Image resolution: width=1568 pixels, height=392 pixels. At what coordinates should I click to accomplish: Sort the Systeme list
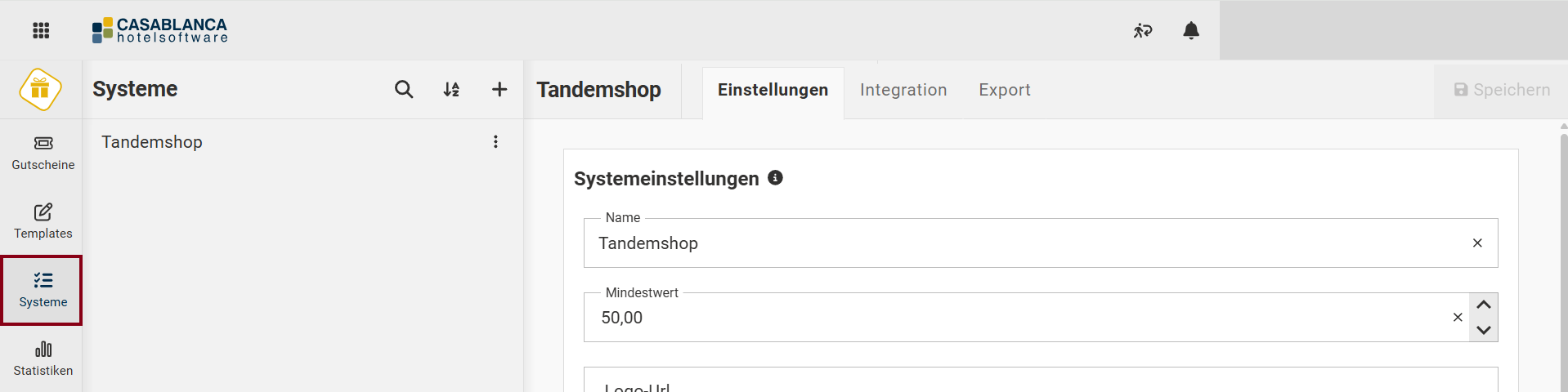pyautogui.click(x=451, y=89)
